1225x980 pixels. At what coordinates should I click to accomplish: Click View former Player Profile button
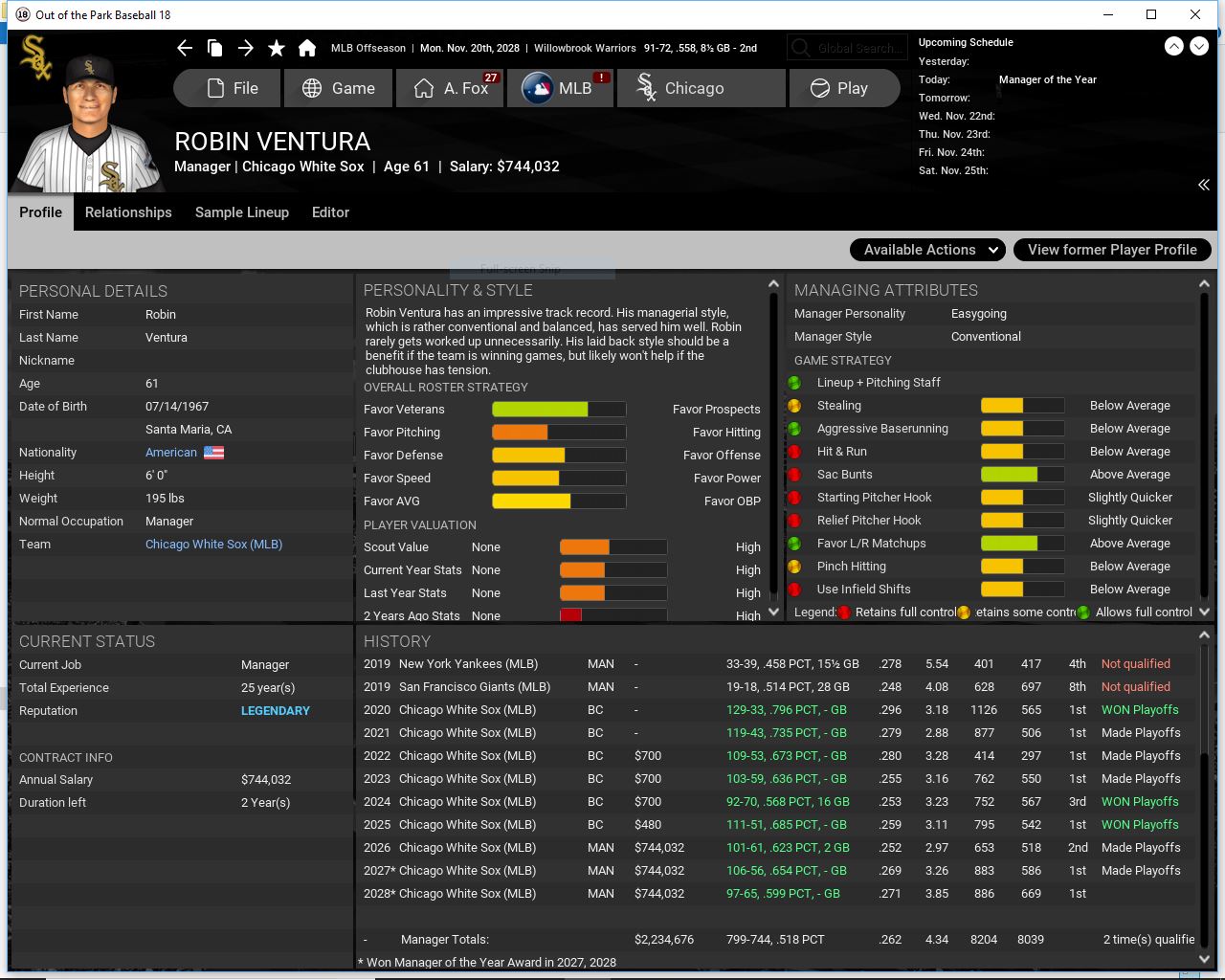pyautogui.click(x=1112, y=250)
